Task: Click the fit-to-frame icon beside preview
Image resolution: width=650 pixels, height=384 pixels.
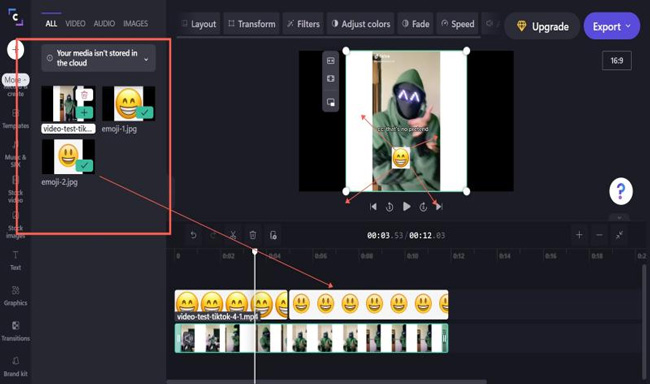Action: (330, 61)
